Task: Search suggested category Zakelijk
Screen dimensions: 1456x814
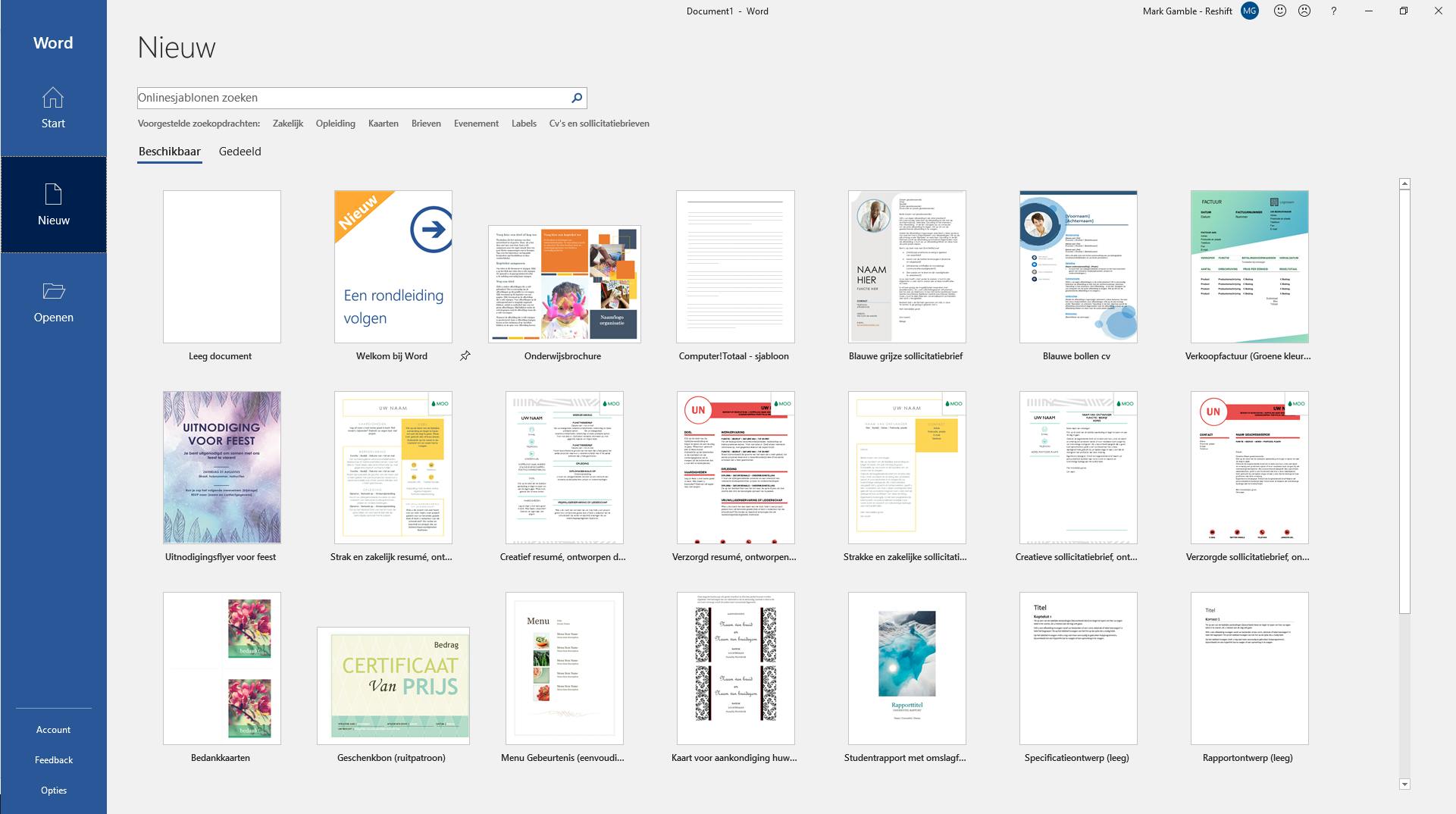Action: [x=288, y=124]
